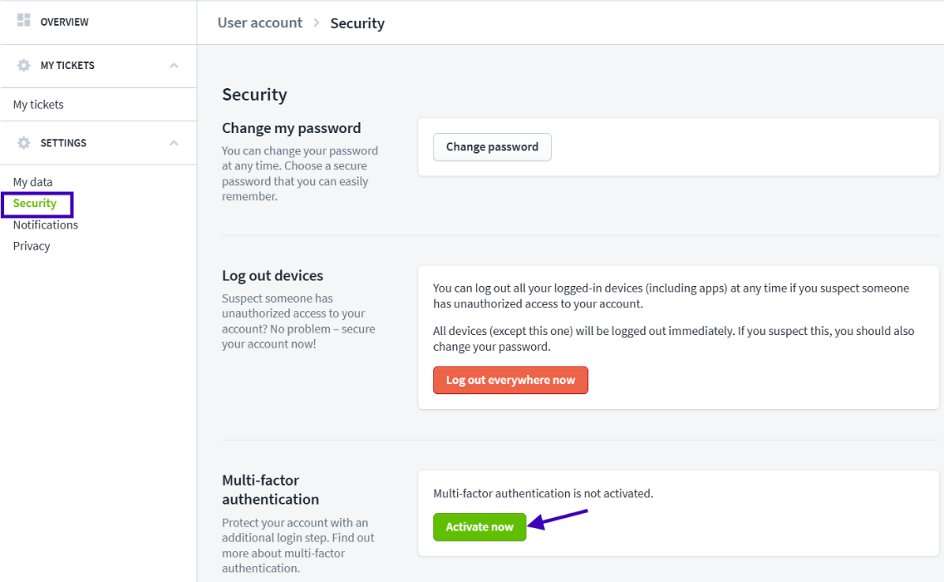
Task: Collapse the My Tickets section chevron
Action: [174, 65]
